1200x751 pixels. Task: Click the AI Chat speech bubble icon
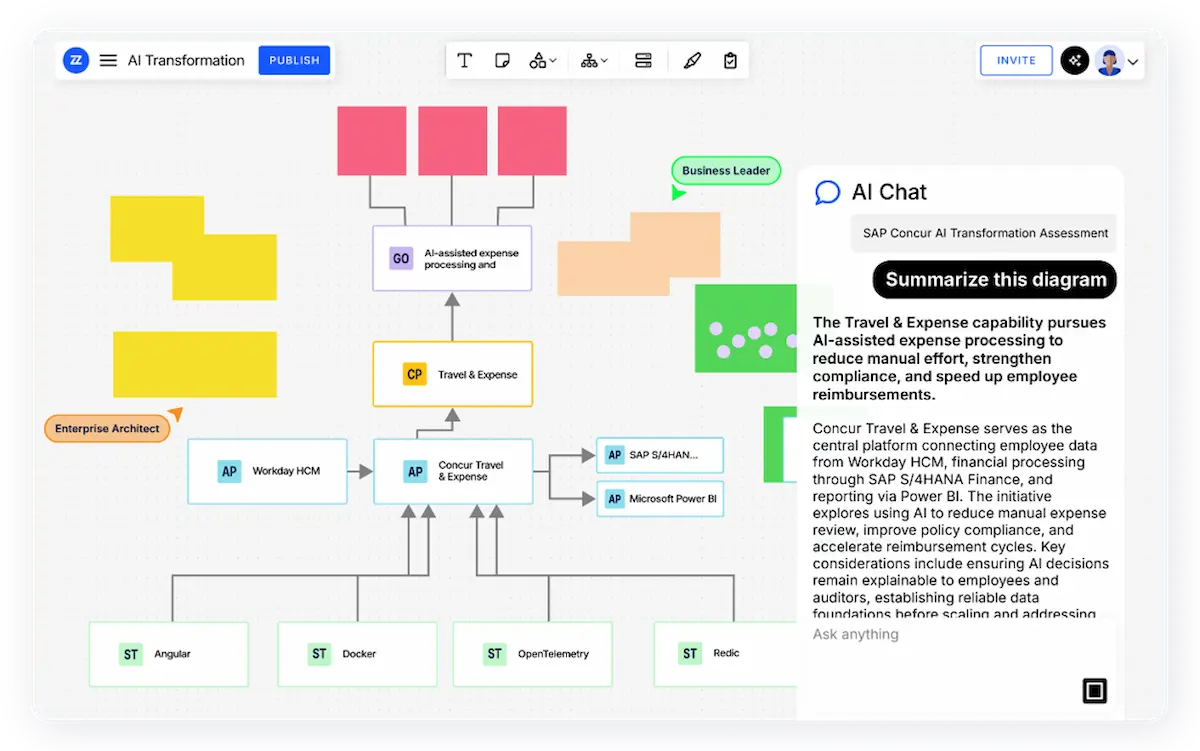[x=827, y=192]
